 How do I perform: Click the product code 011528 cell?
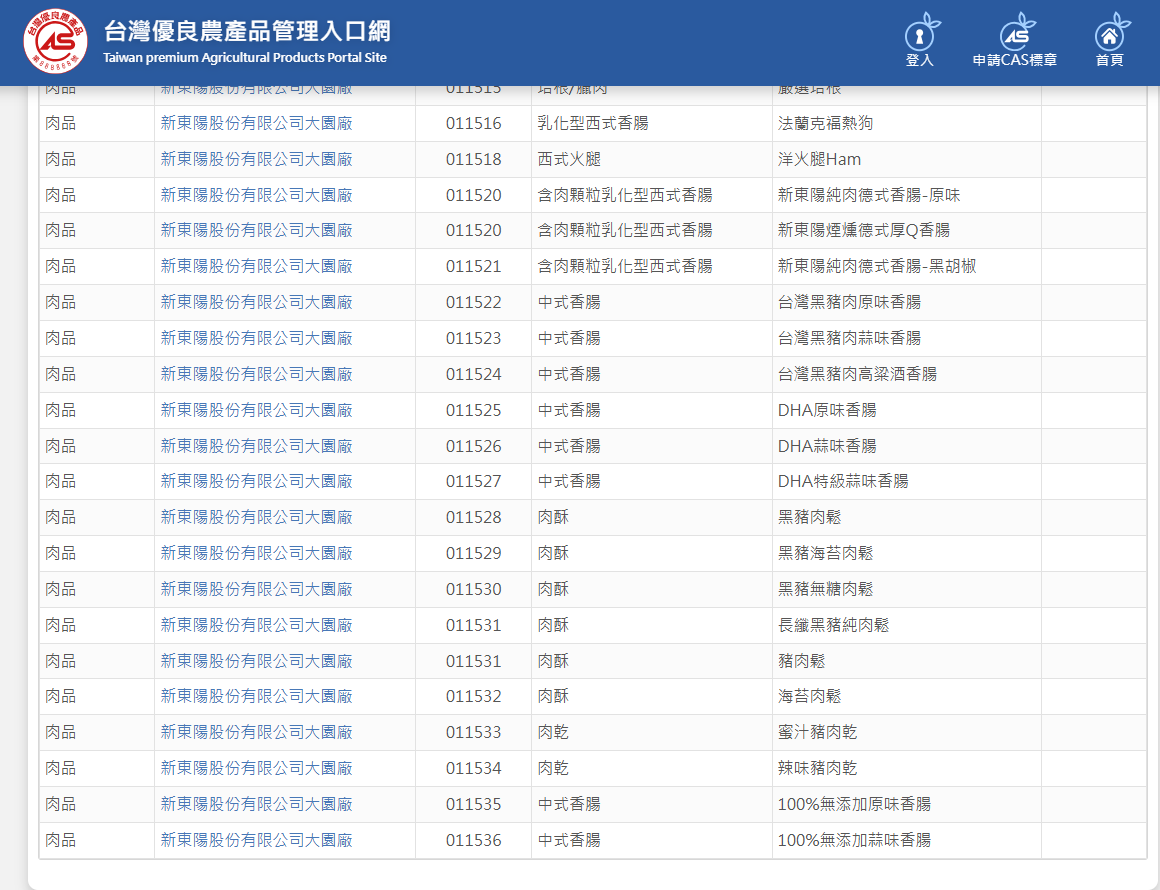coord(474,517)
